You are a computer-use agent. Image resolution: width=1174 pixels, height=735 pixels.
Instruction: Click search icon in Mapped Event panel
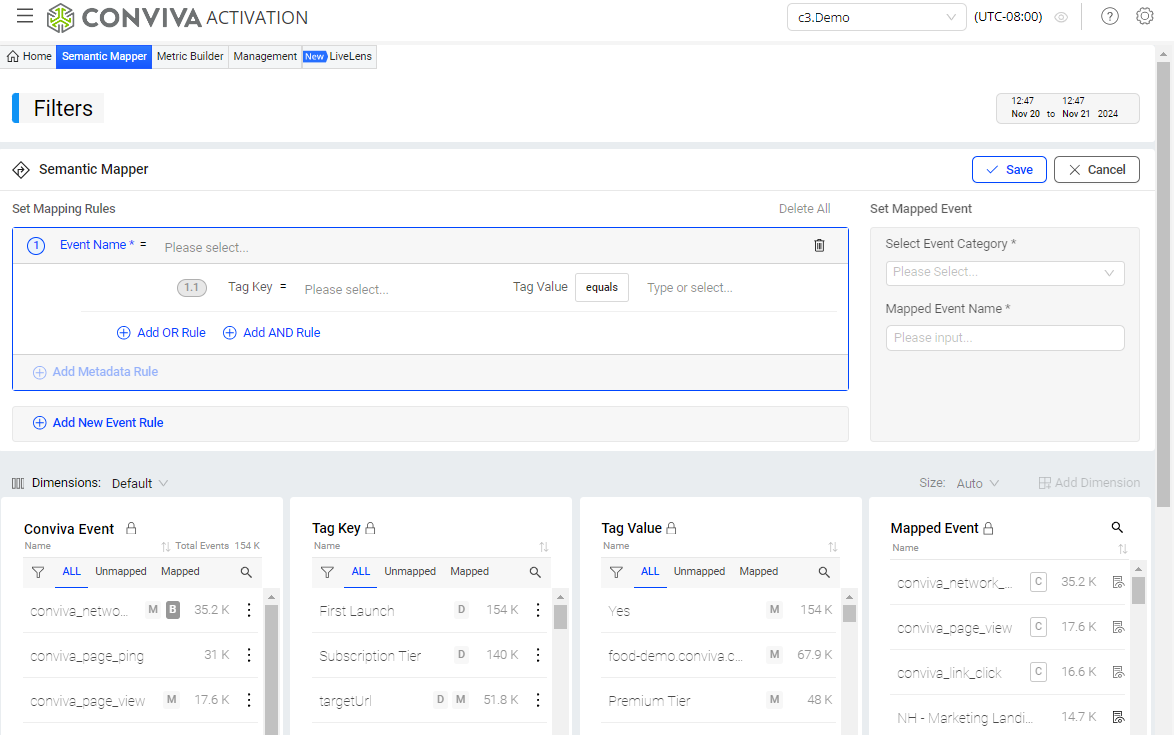coord(1117,527)
